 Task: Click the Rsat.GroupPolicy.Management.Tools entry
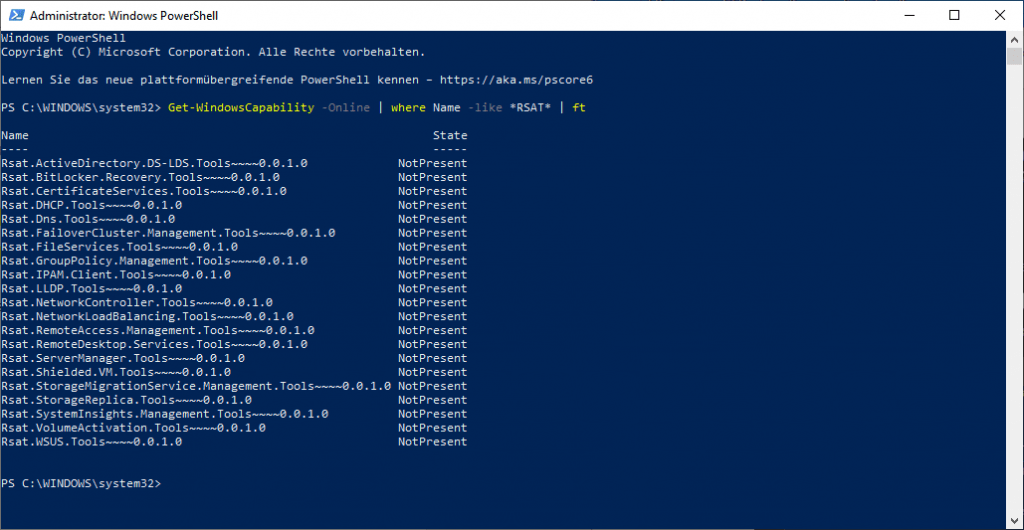154,261
